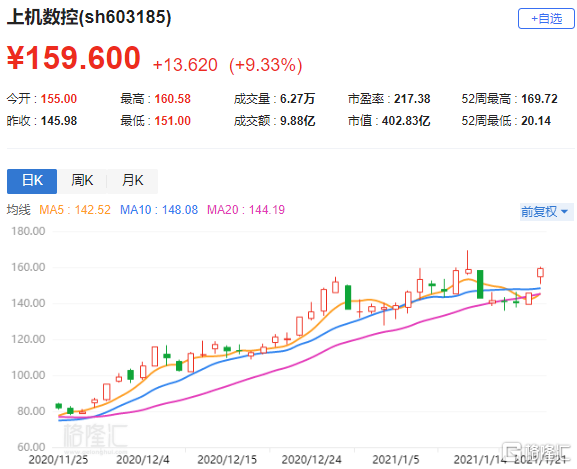Click the day high value 160.58
The width and height of the screenshot is (577, 469).
[173, 99]
